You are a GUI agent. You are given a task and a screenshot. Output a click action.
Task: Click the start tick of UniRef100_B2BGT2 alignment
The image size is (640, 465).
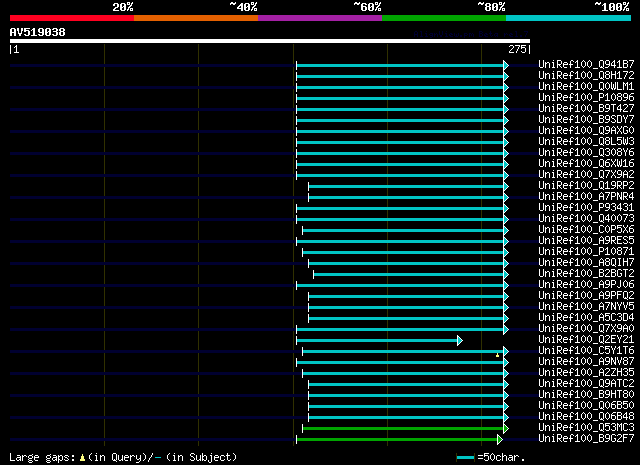click(313, 274)
